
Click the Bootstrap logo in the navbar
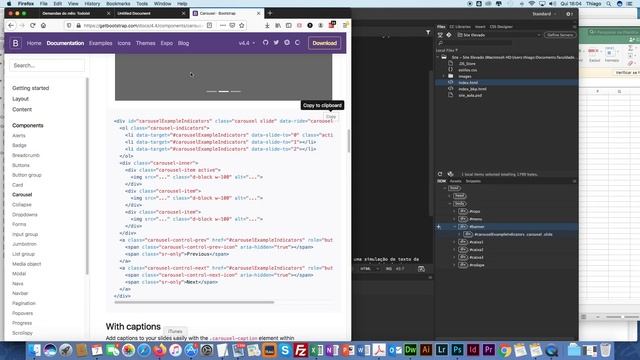click(16, 43)
